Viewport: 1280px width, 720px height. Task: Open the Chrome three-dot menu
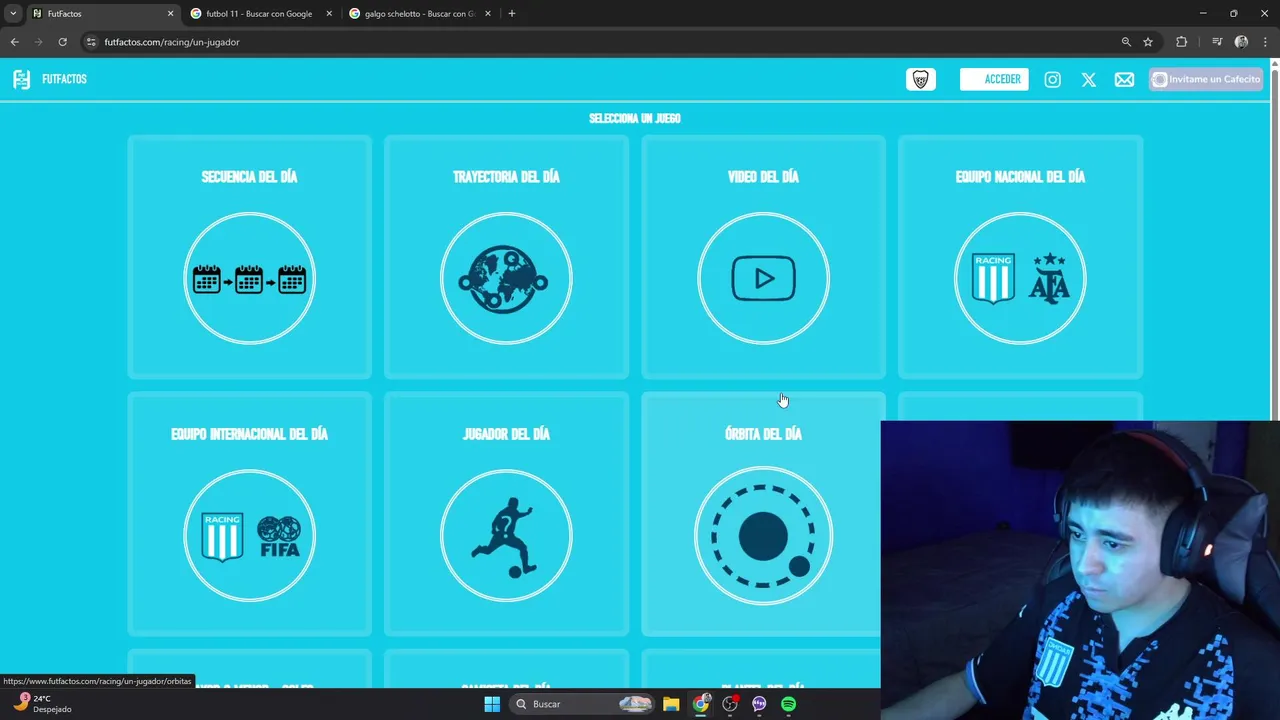1264,42
